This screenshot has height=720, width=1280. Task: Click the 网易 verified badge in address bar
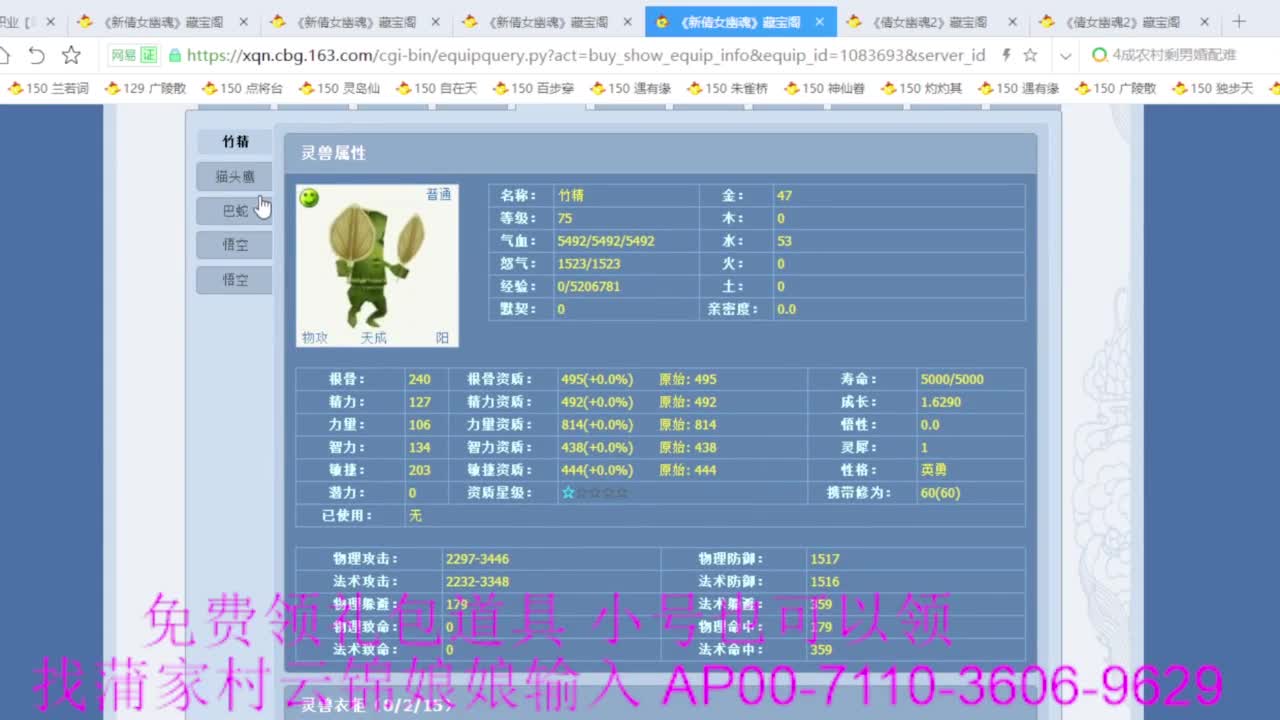pos(134,56)
